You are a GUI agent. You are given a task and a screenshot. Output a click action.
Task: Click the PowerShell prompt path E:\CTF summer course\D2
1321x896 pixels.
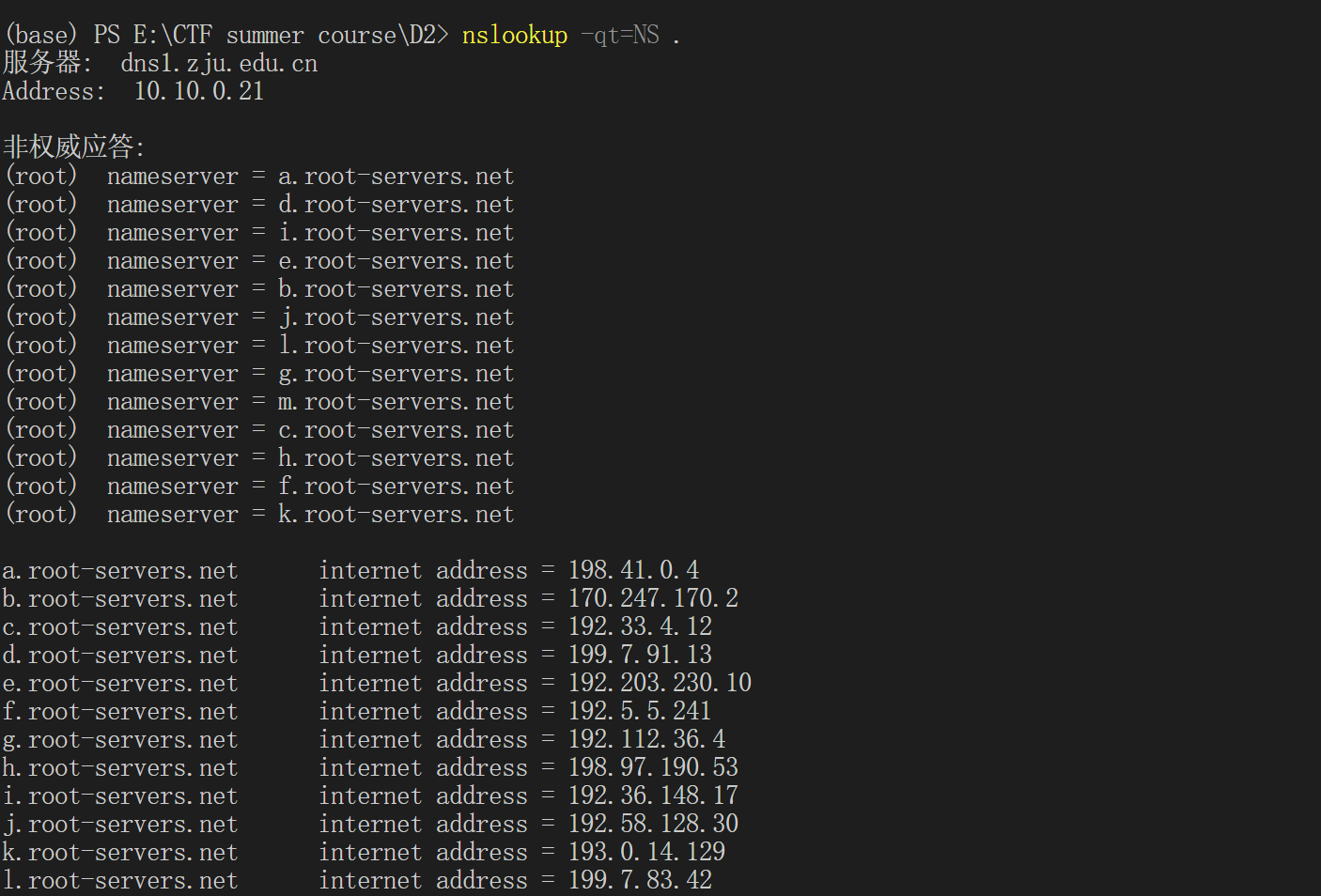[x=285, y=36]
